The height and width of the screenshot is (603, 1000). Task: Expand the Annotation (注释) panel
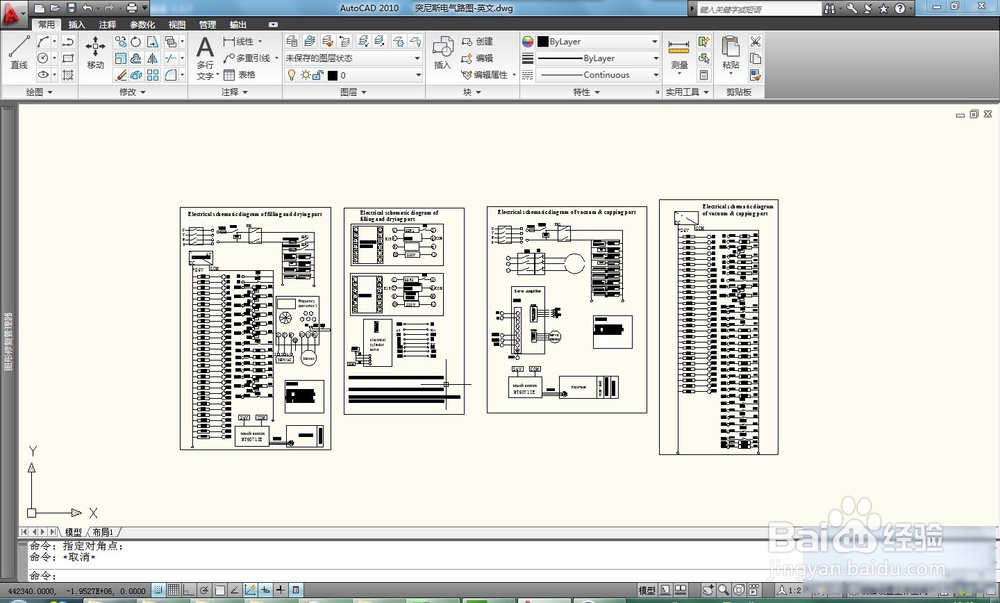click(x=235, y=92)
